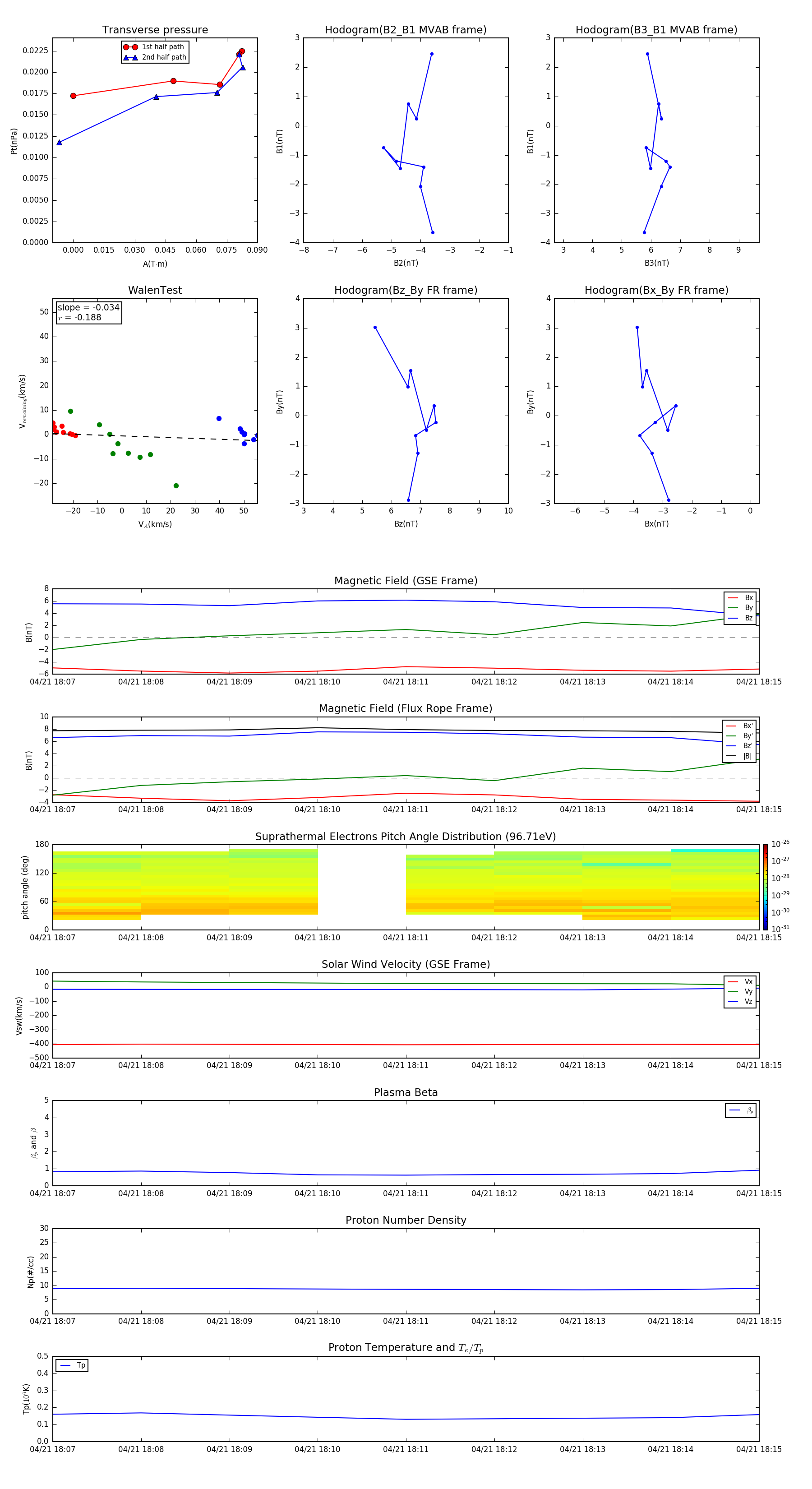Click the 'r = -0.188' annotation
Image resolution: width=812 pixels, height=1489 pixels.
(x=80, y=317)
